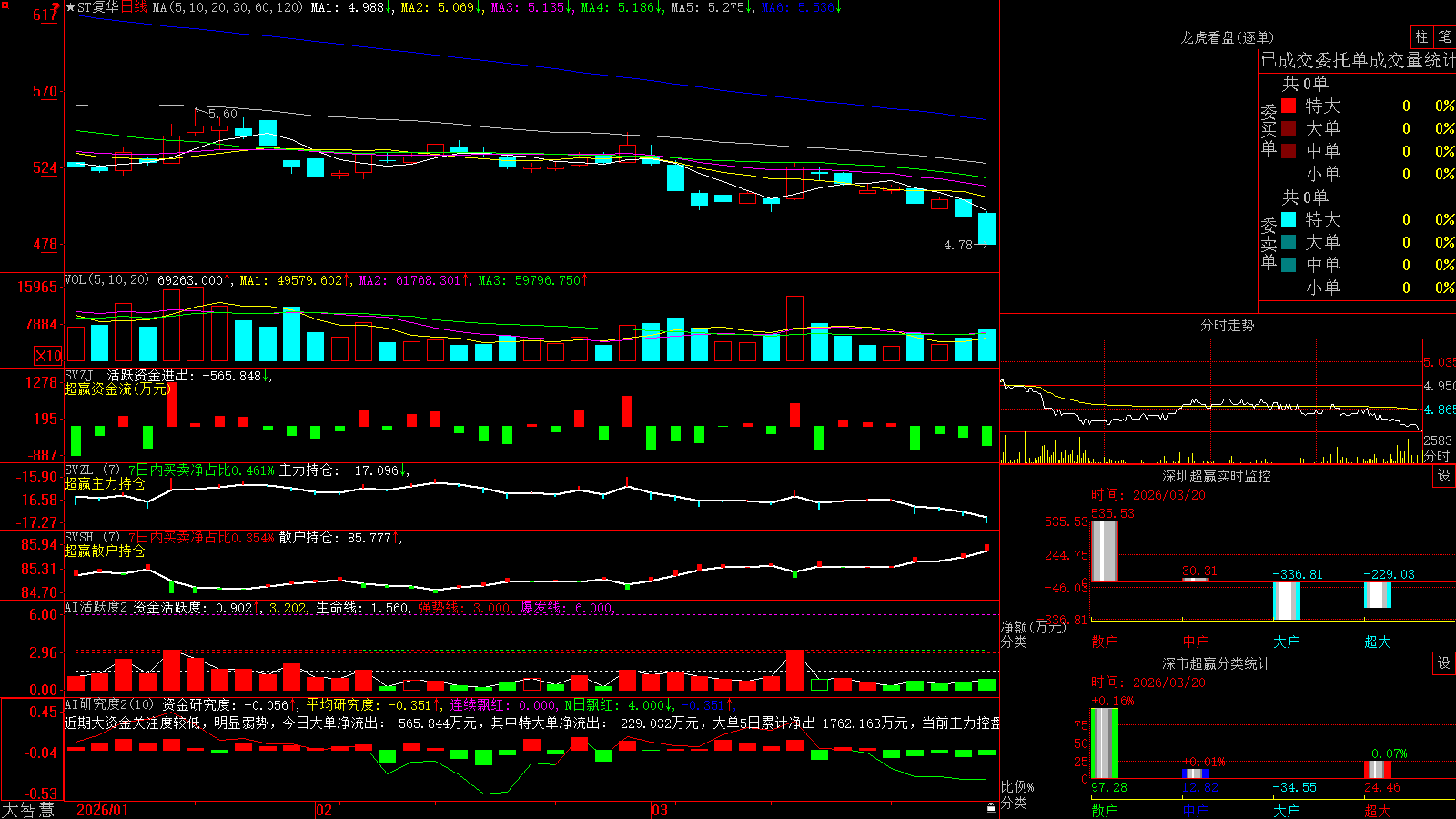Click the 2026/01 date marker on the timeline
1456x819 pixels.
tap(103, 810)
